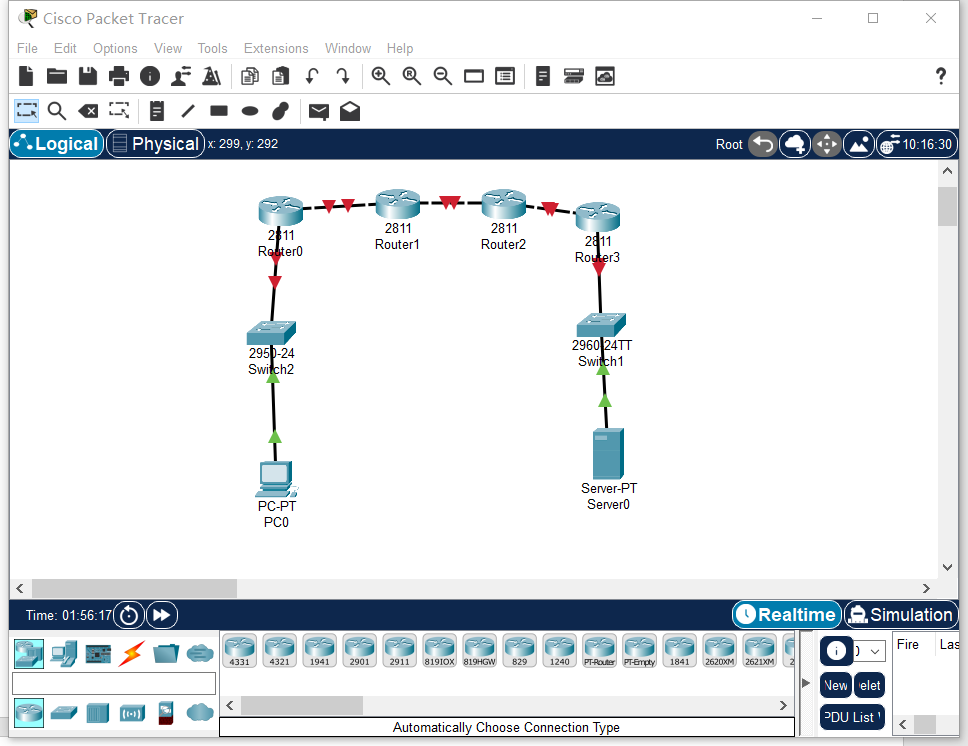Open the Tools menu
968x746 pixels.
212,48
